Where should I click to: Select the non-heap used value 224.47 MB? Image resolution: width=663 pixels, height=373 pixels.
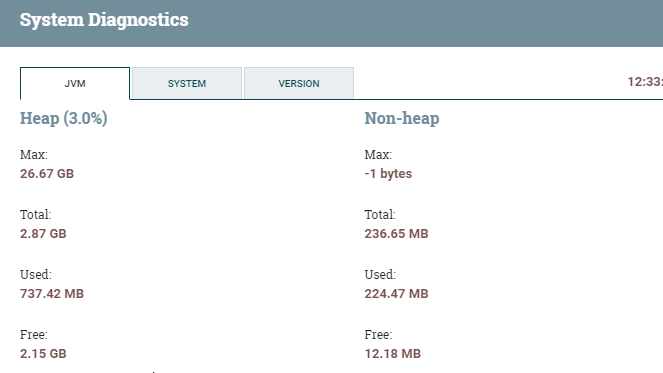pos(397,294)
